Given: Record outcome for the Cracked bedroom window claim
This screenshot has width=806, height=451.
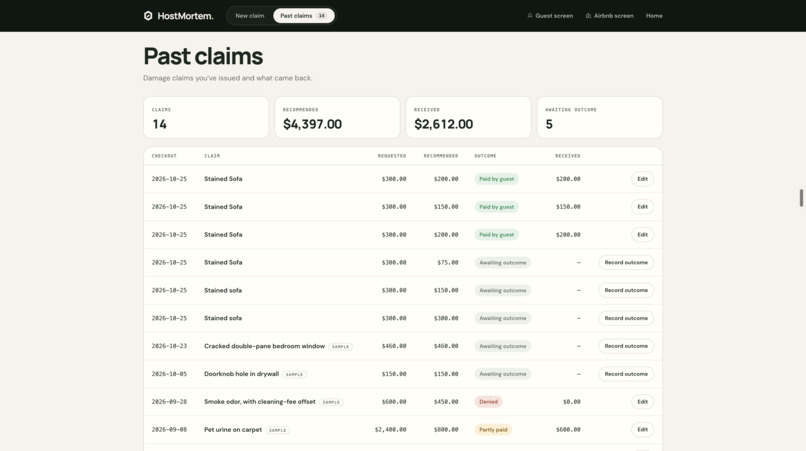Looking at the screenshot, I should click(626, 346).
